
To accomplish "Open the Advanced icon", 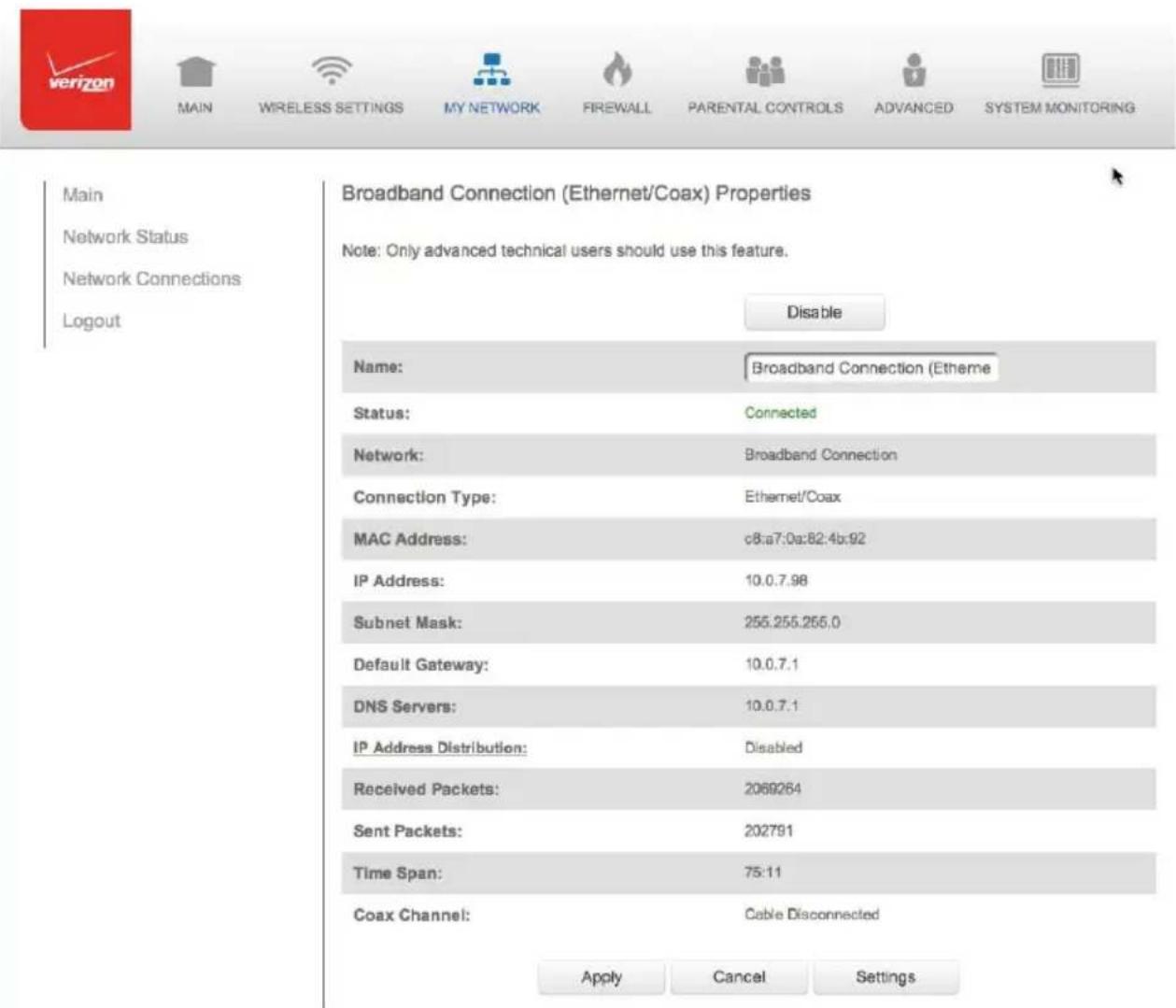I will pyautogui.click(x=914, y=70).
